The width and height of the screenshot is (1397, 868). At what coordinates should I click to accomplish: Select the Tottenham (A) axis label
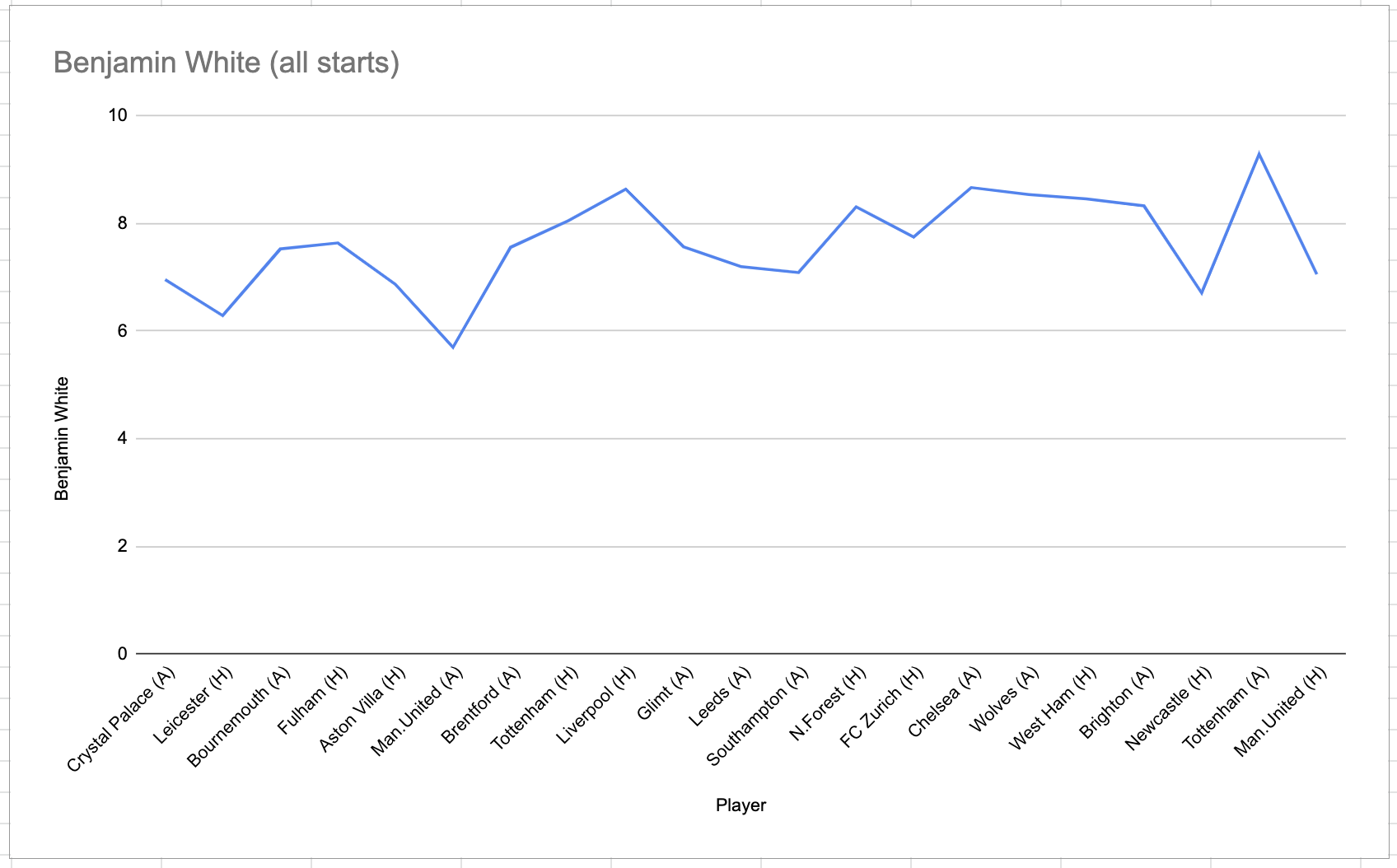(x=1226, y=707)
